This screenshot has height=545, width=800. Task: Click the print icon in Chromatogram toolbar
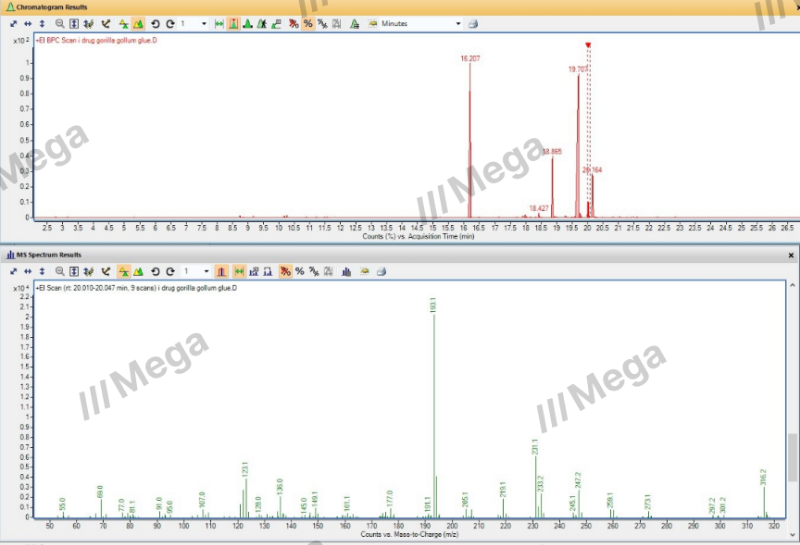point(473,23)
